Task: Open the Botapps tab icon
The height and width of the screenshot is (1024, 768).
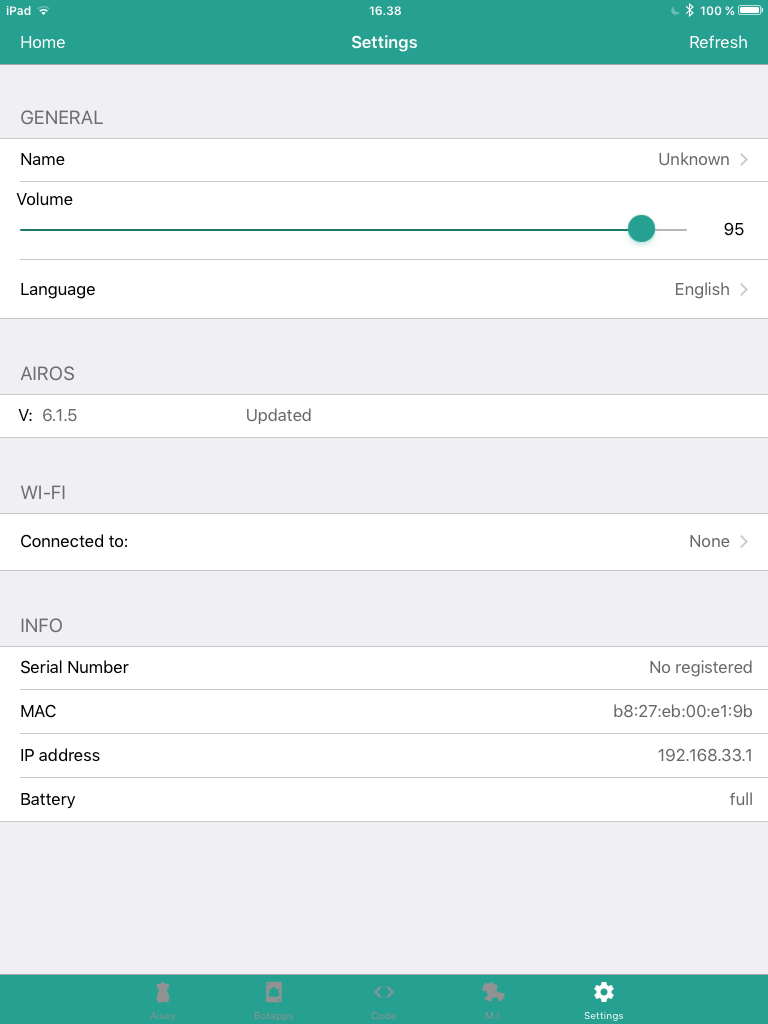Action: (273, 992)
